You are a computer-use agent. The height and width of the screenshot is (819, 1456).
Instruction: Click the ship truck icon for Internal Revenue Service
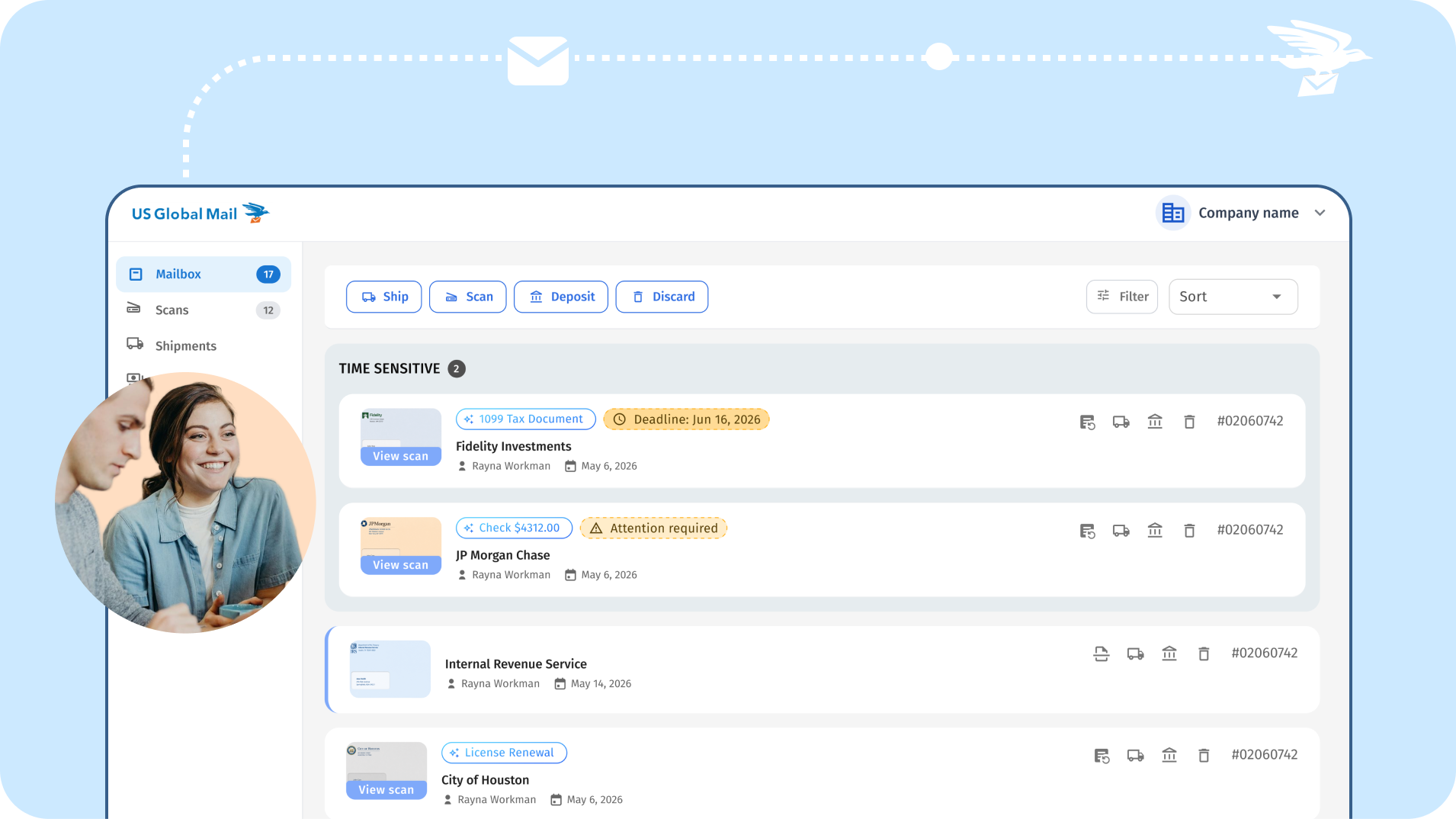[1135, 654]
